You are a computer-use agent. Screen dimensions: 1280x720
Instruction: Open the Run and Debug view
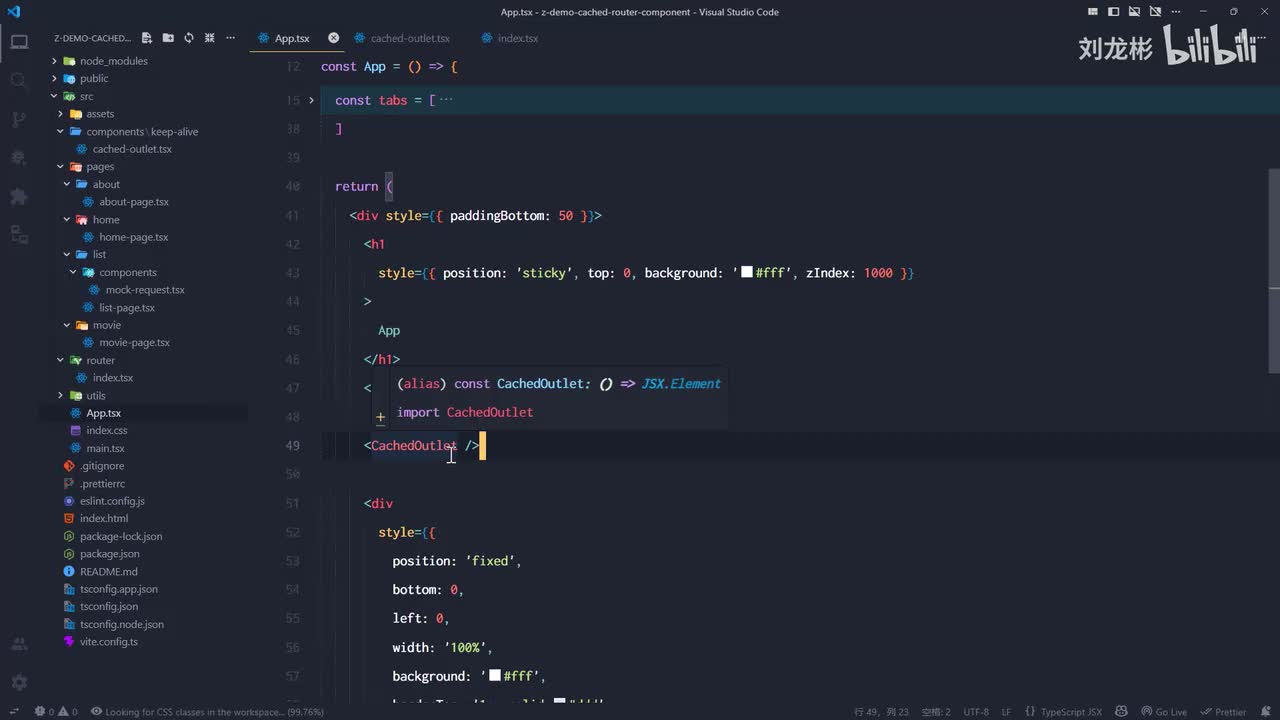pos(19,157)
